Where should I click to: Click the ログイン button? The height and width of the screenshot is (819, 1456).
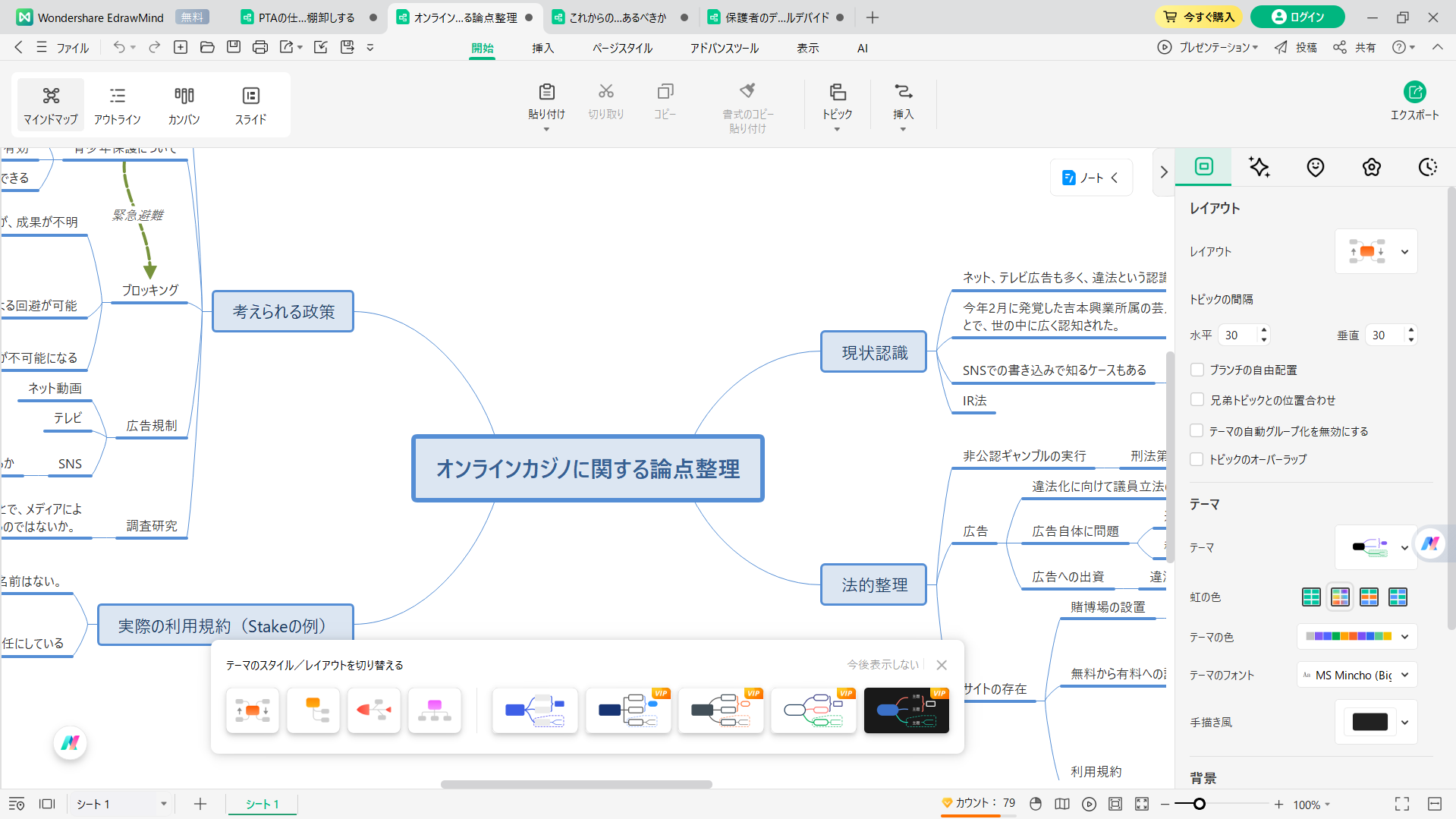[1296, 17]
